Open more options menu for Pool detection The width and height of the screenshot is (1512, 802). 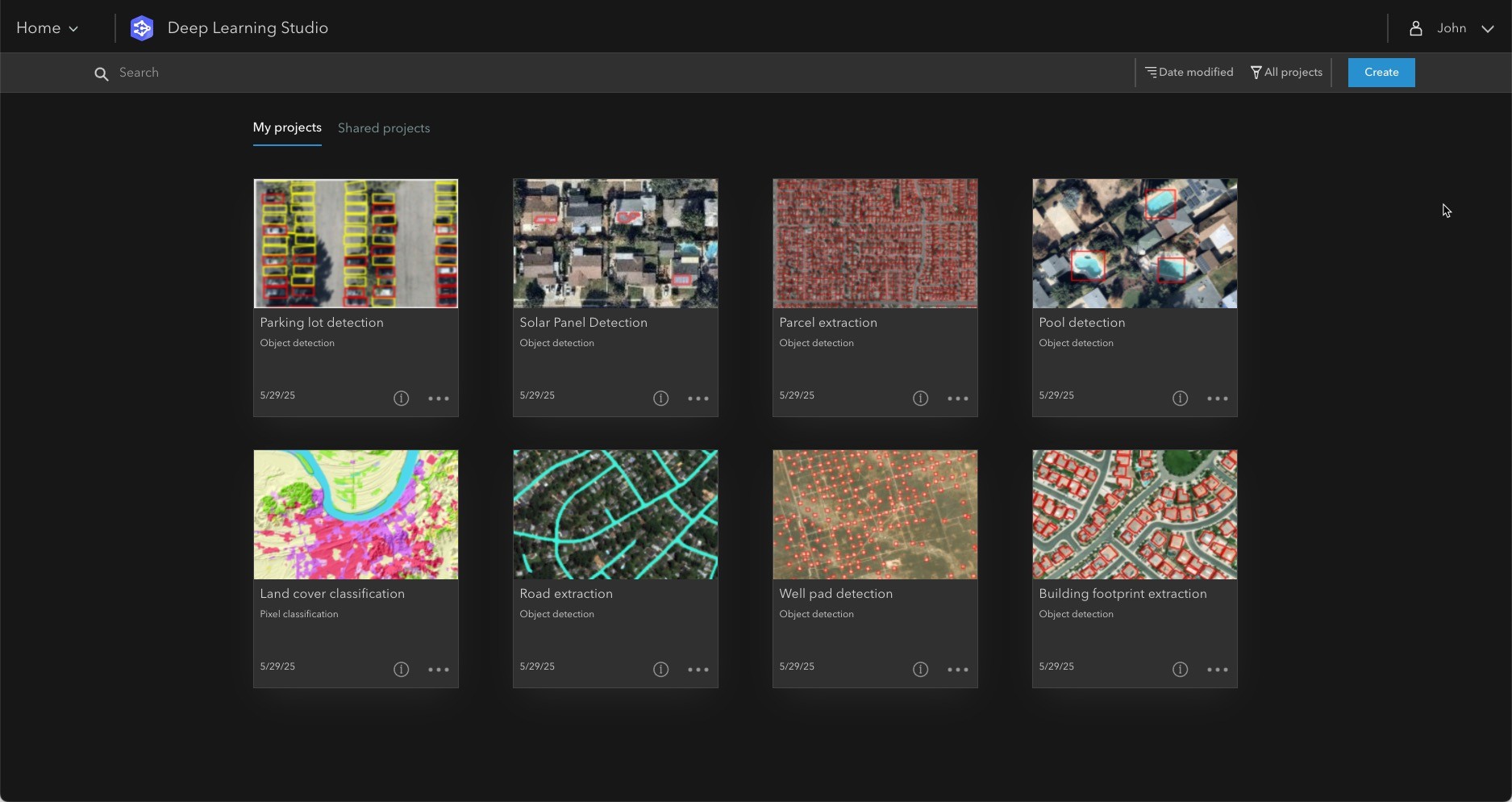click(1217, 399)
